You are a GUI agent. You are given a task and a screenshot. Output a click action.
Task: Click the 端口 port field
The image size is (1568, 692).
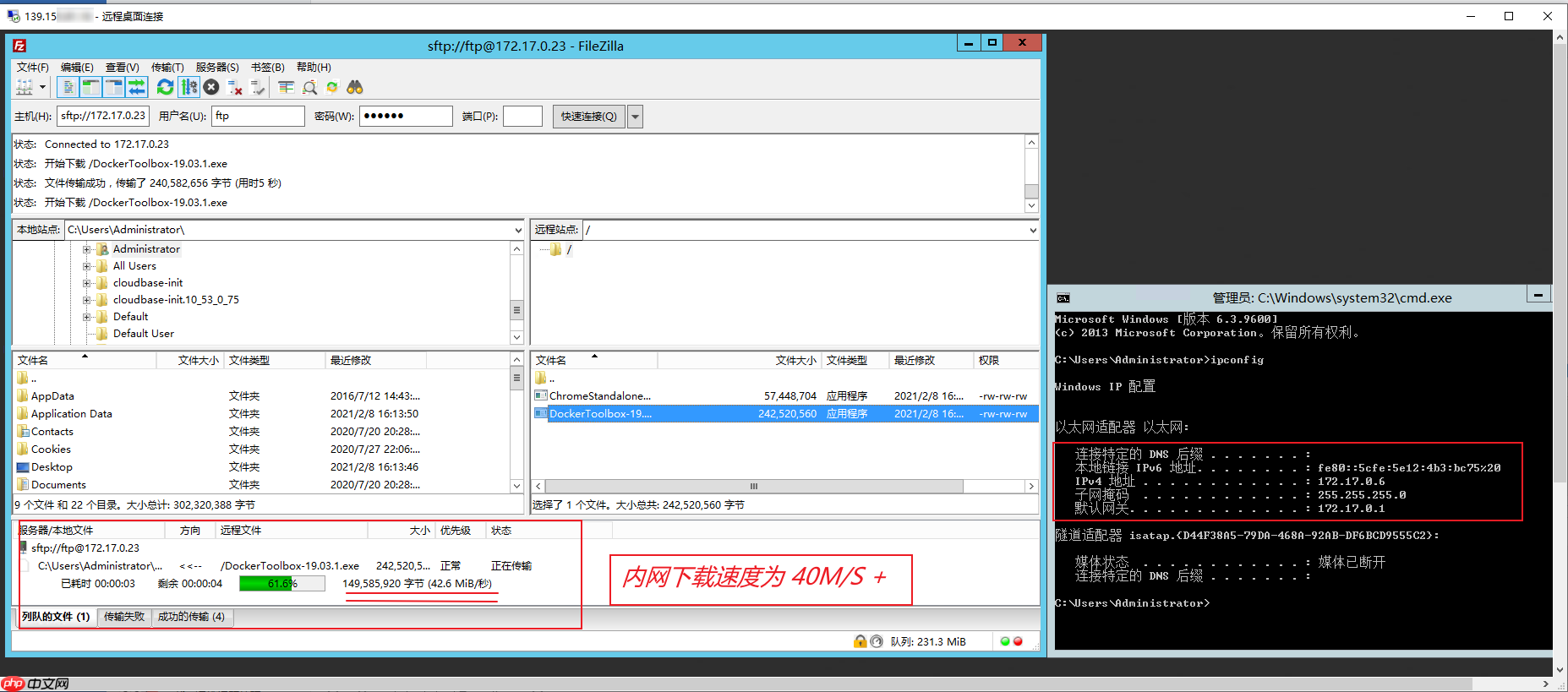522,116
